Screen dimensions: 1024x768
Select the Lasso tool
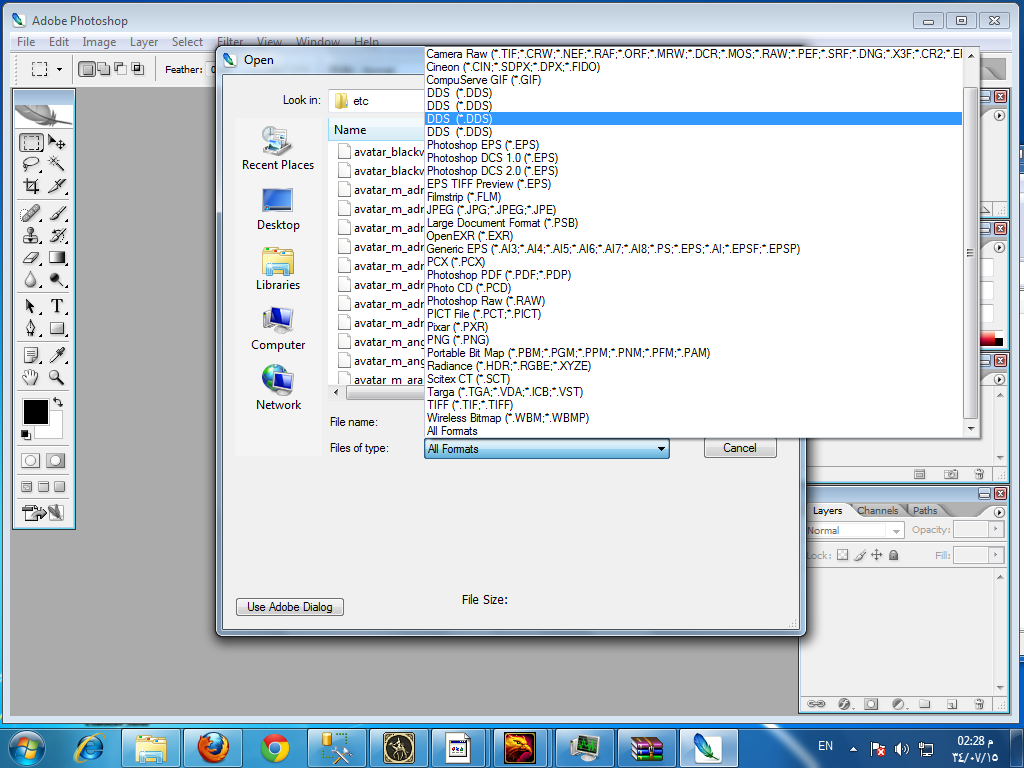click(31, 163)
